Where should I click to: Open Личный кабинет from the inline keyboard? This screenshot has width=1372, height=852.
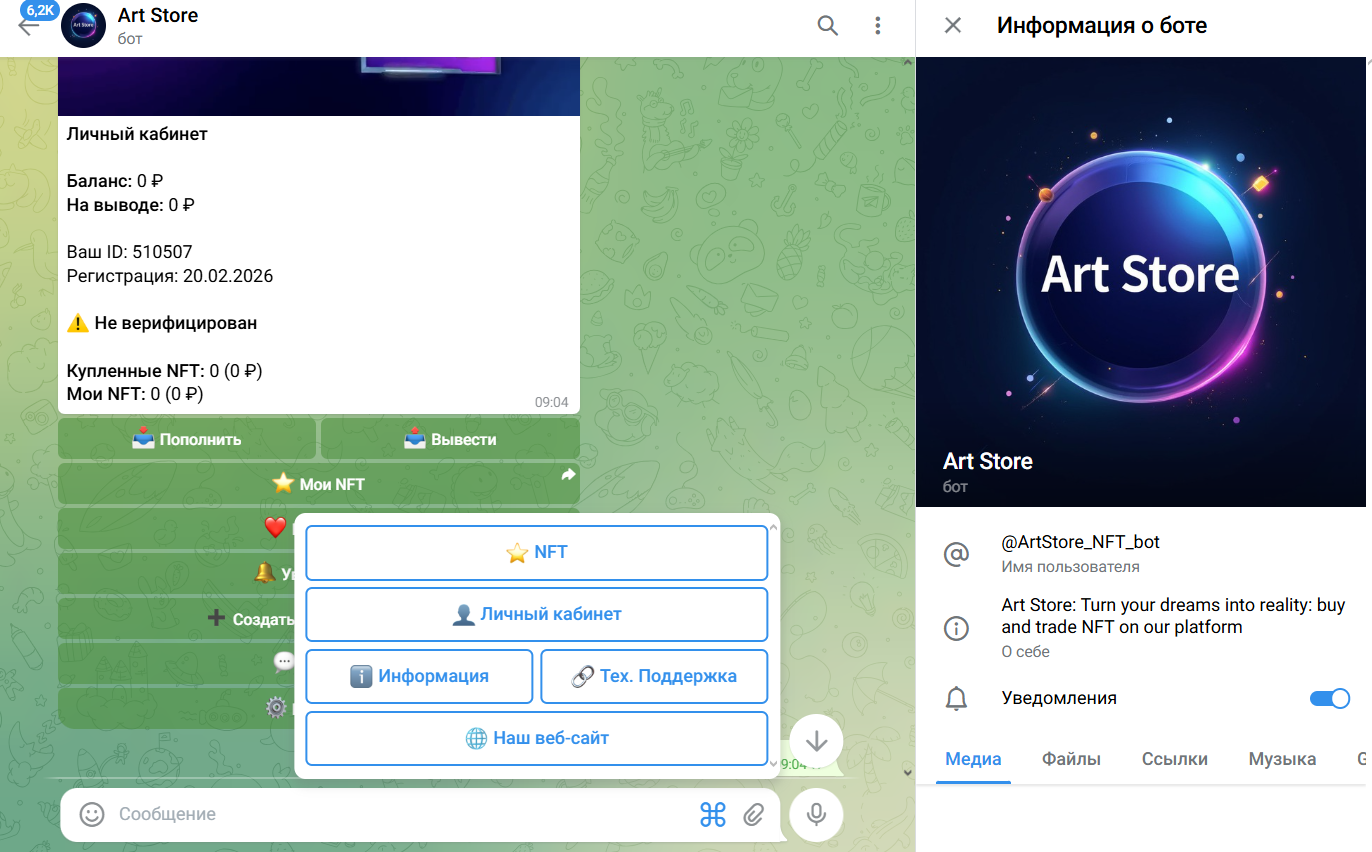click(x=536, y=614)
